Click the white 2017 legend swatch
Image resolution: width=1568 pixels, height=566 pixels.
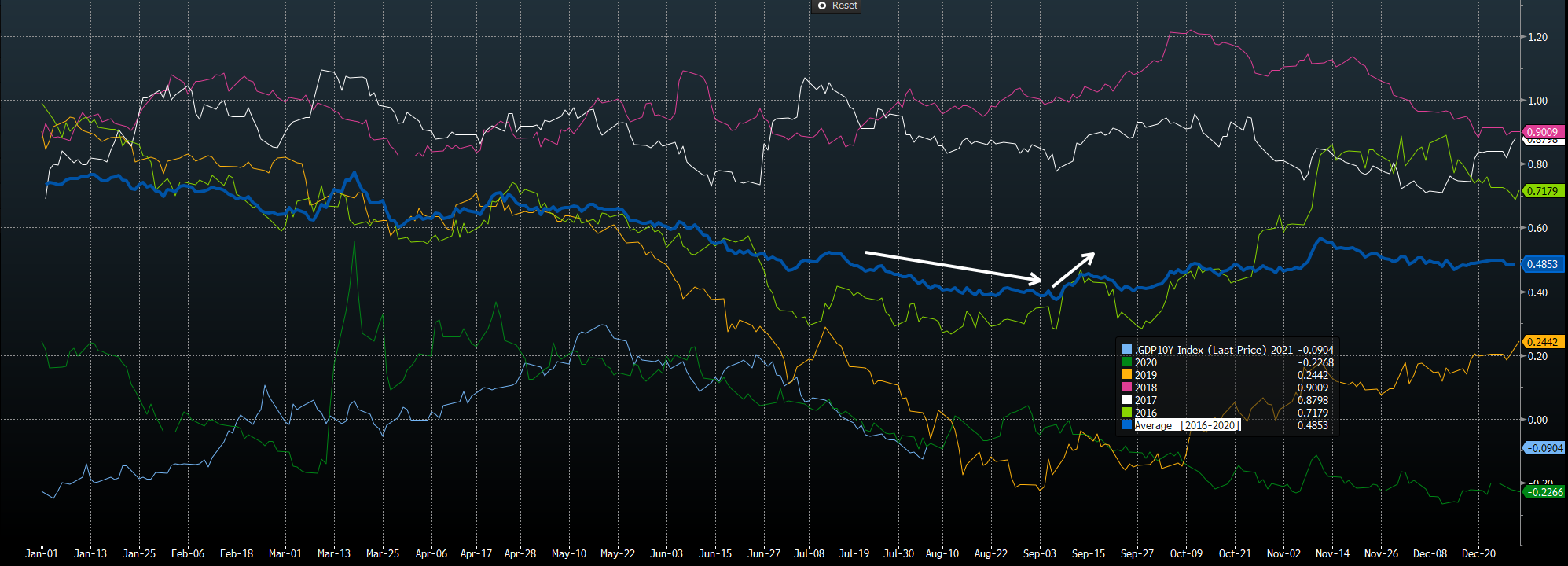pos(1127,400)
